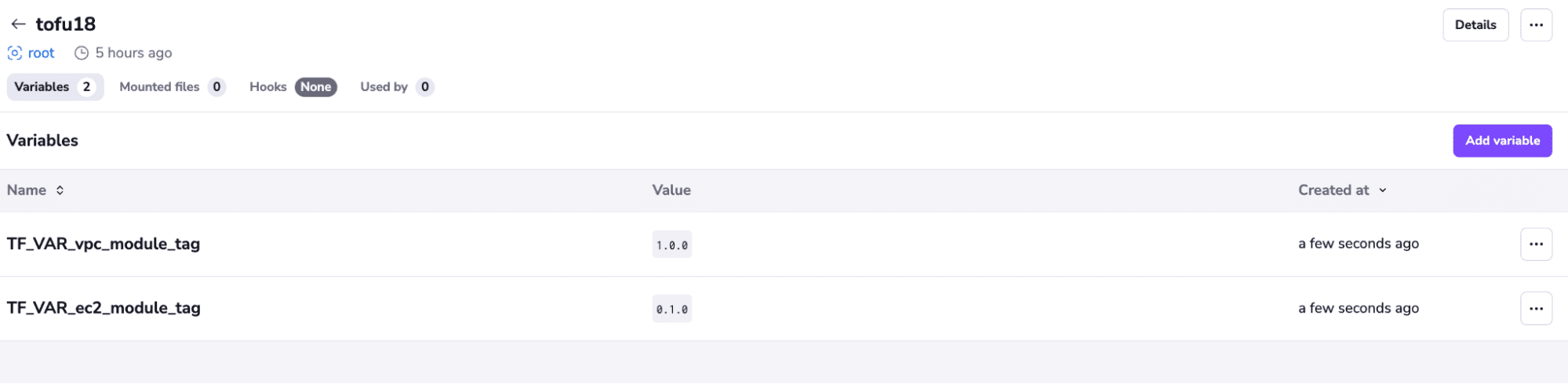Click the clock icon beside 5 hours ago
This screenshot has width=1568, height=384.
pyautogui.click(x=82, y=53)
